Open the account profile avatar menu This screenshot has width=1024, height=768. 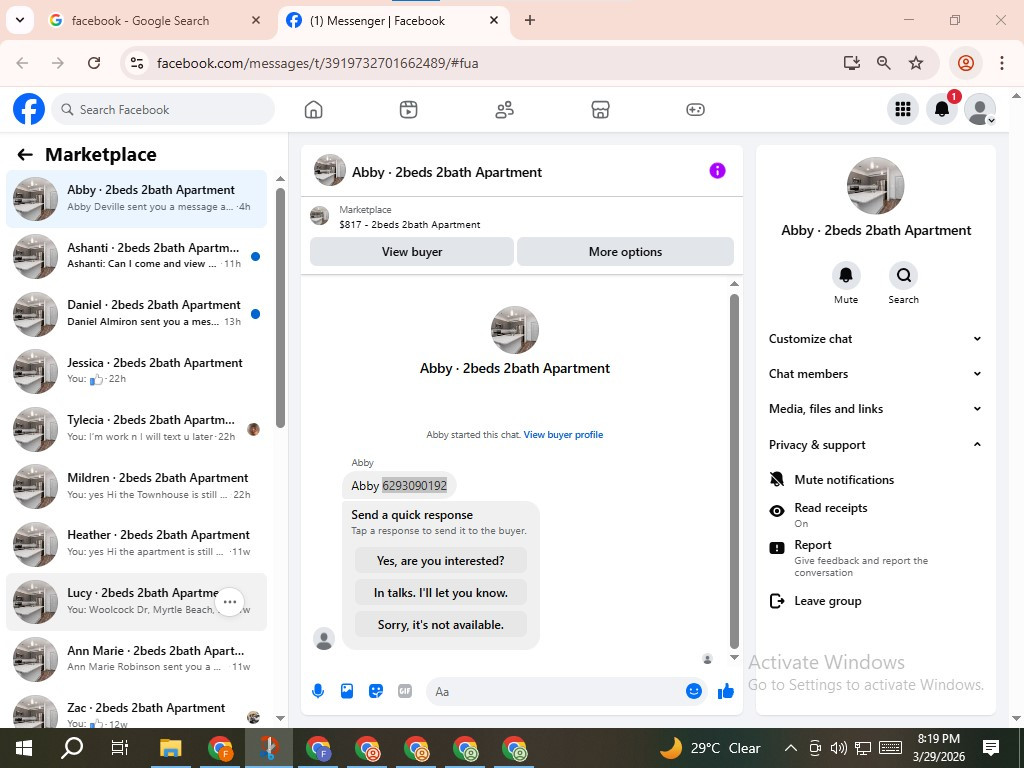[x=980, y=109]
